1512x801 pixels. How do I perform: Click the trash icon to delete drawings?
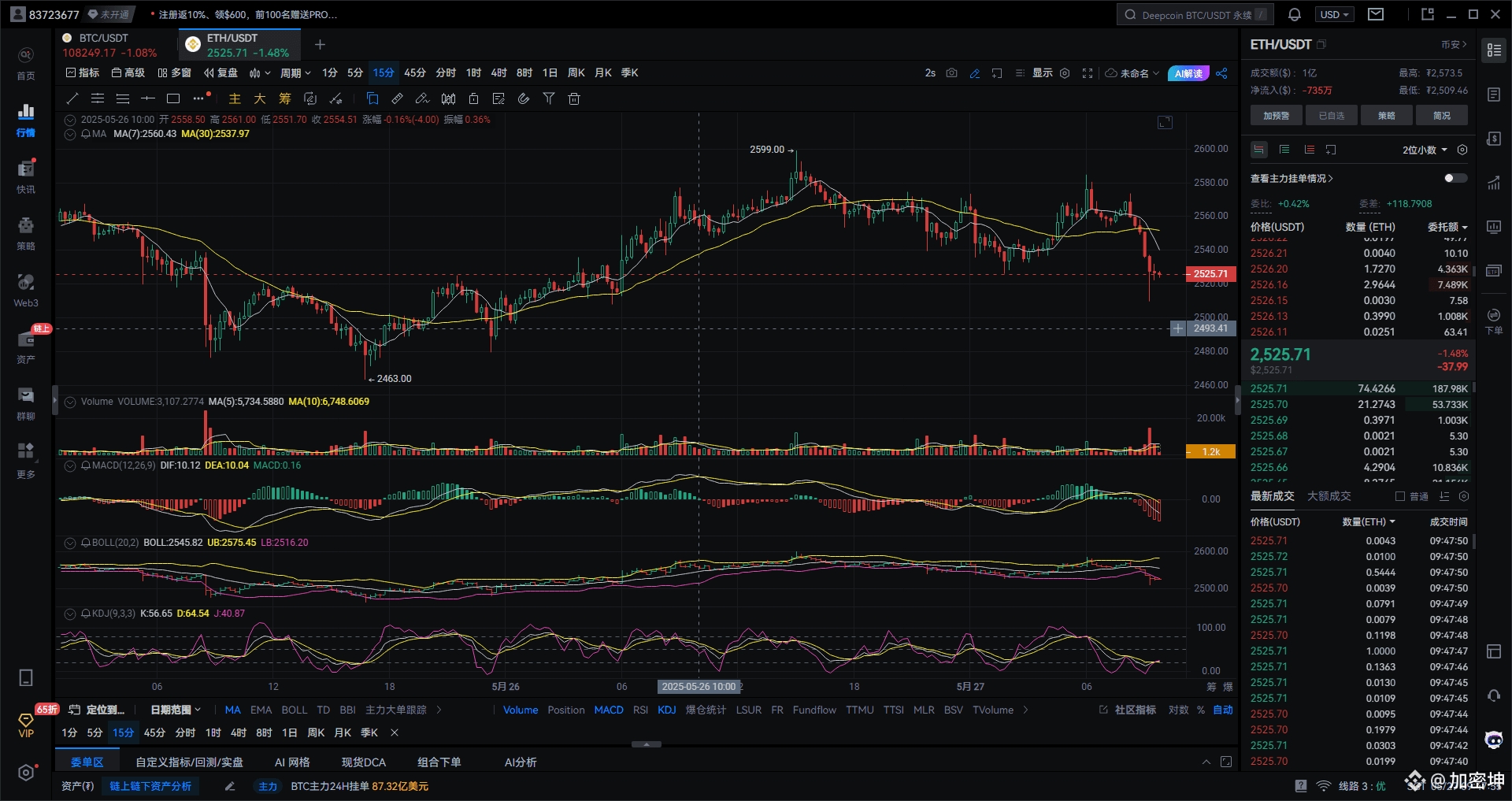(x=574, y=98)
